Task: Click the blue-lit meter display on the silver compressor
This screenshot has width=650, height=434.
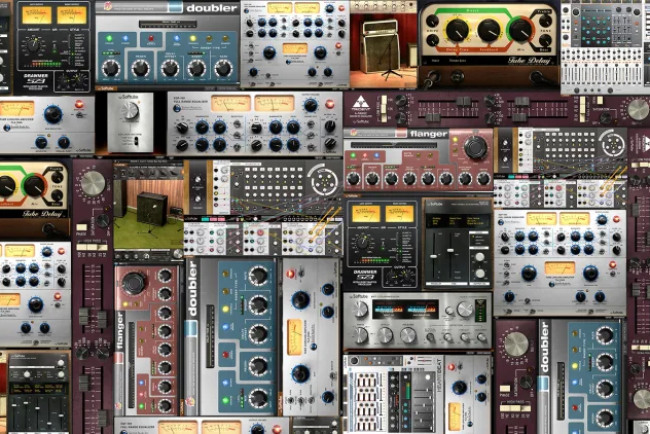Action: (x=405, y=310)
